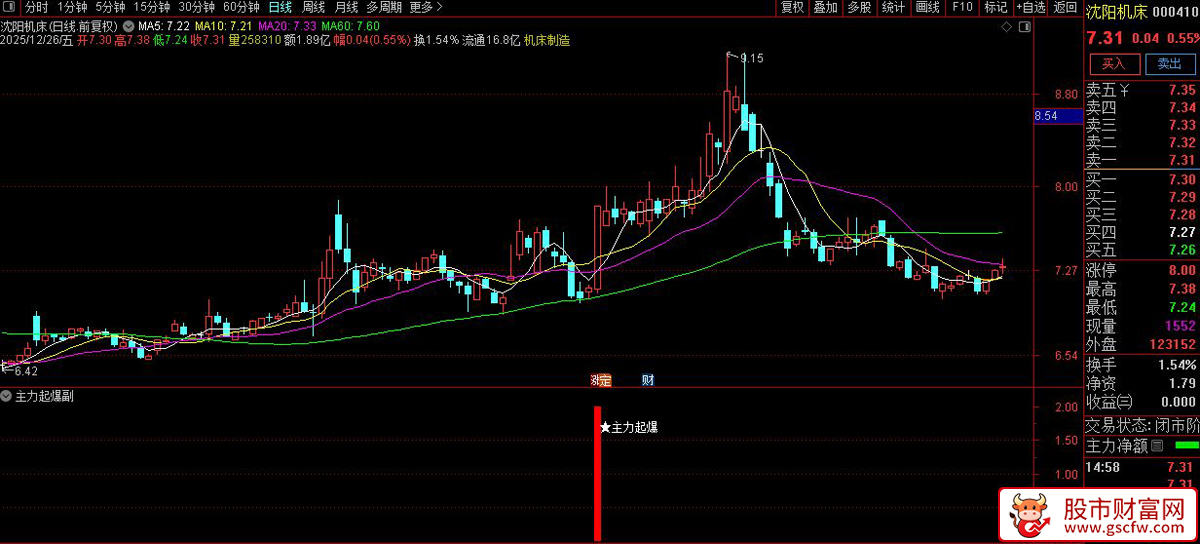Viewport: 1200px width, 544px height.
Task: Click the 复权 toolbar button
Action: pos(793,7)
